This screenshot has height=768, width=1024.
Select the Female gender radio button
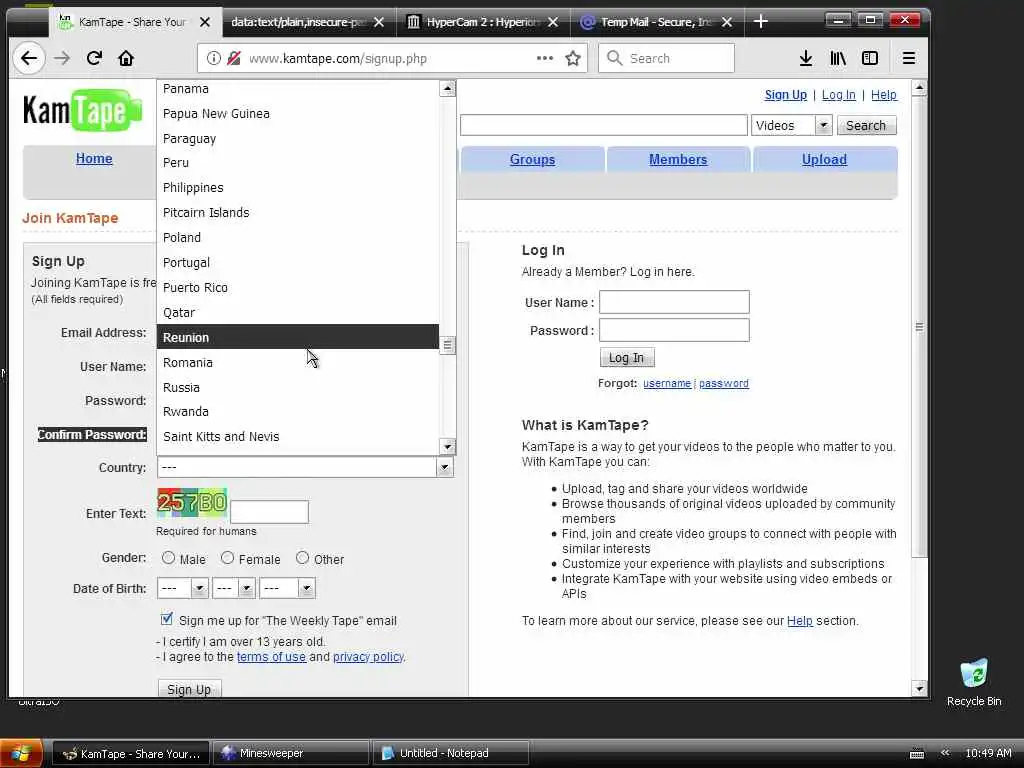(x=227, y=558)
